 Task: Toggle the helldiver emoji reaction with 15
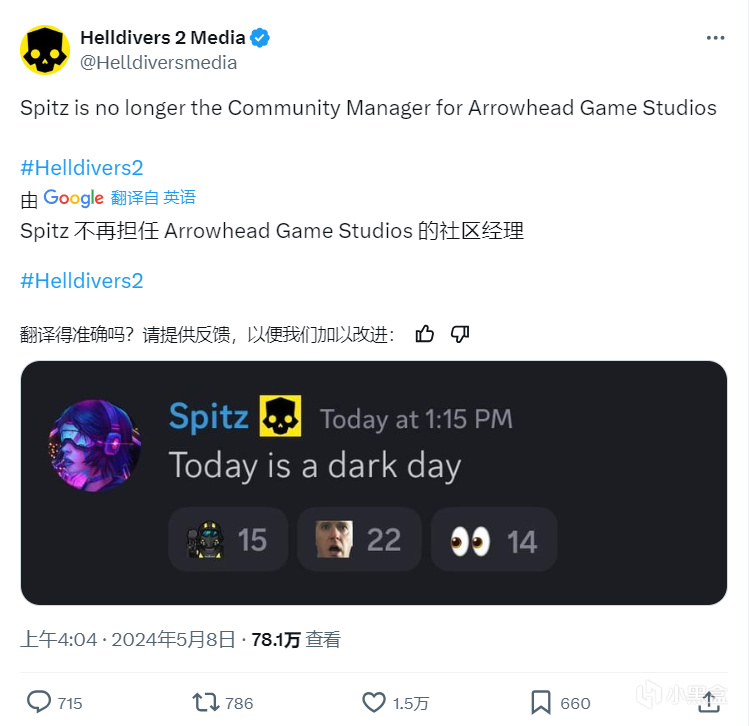[228, 539]
